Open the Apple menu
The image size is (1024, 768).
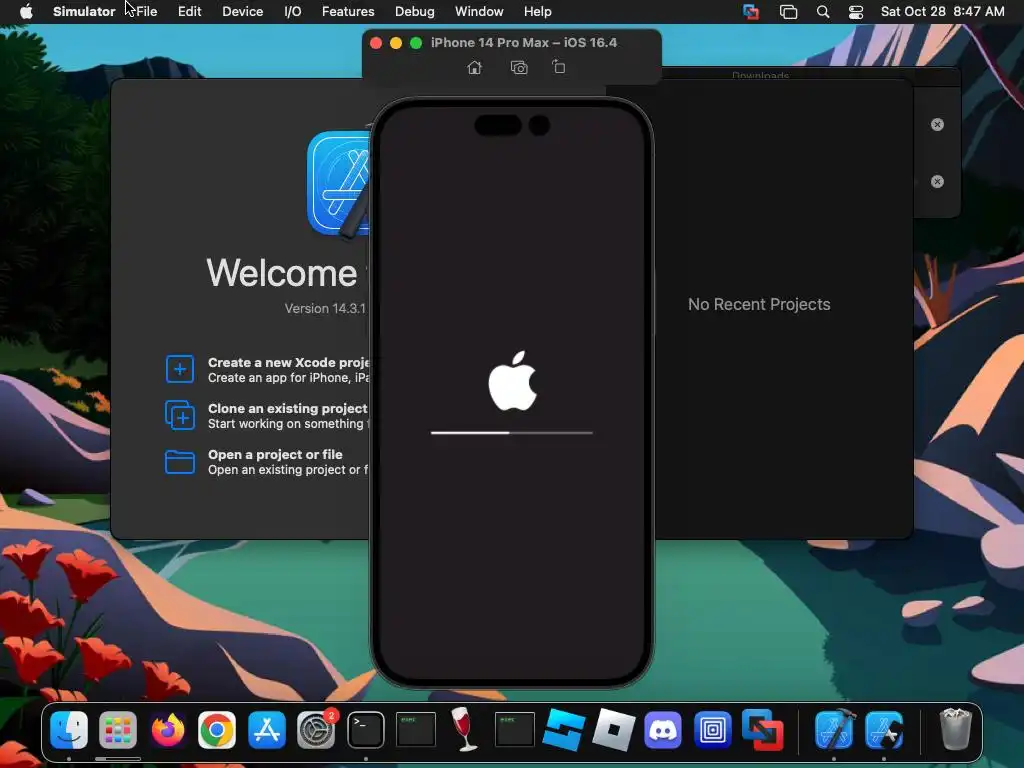(x=26, y=12)
